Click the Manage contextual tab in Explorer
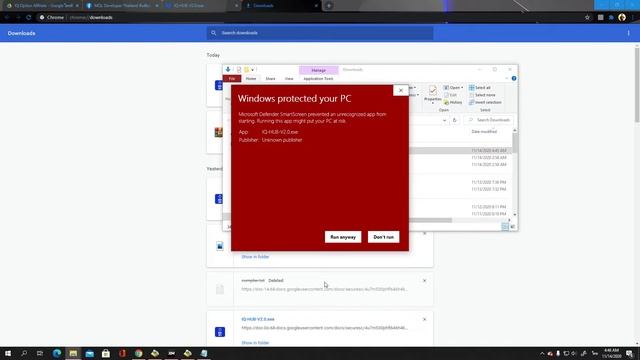The height and width of the screenshot is (360, 640). (x=318, y=70)
